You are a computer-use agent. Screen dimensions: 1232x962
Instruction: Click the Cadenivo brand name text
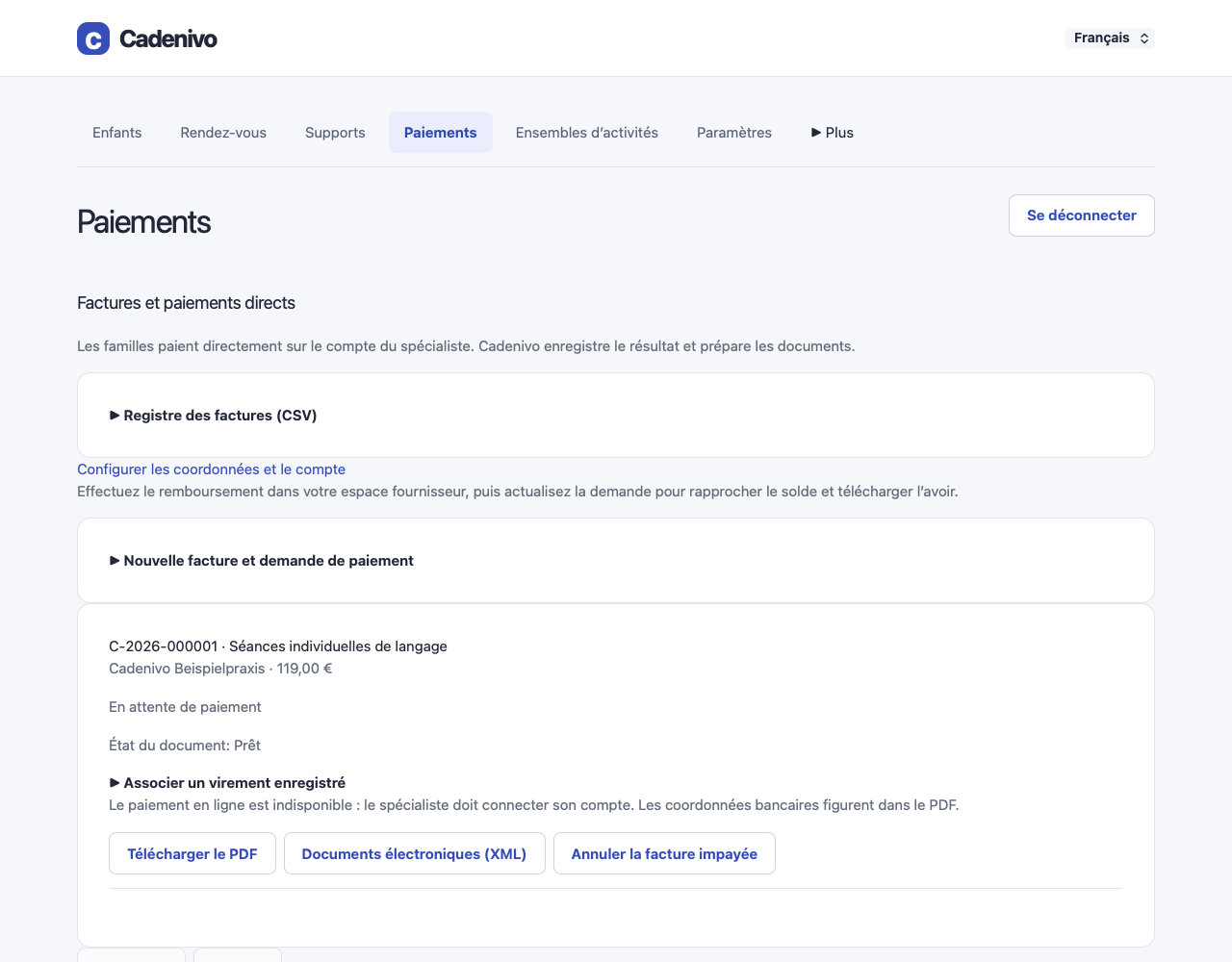coord(168,38)
